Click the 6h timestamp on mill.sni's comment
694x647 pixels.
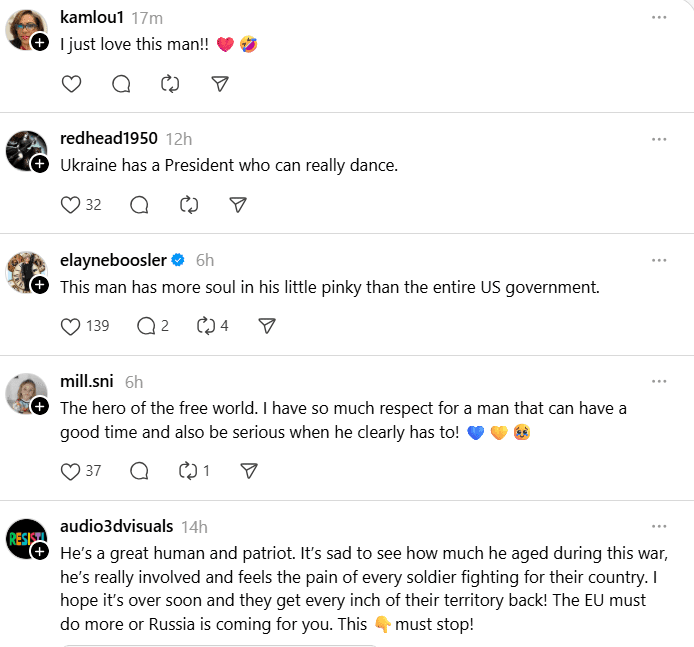134,381
